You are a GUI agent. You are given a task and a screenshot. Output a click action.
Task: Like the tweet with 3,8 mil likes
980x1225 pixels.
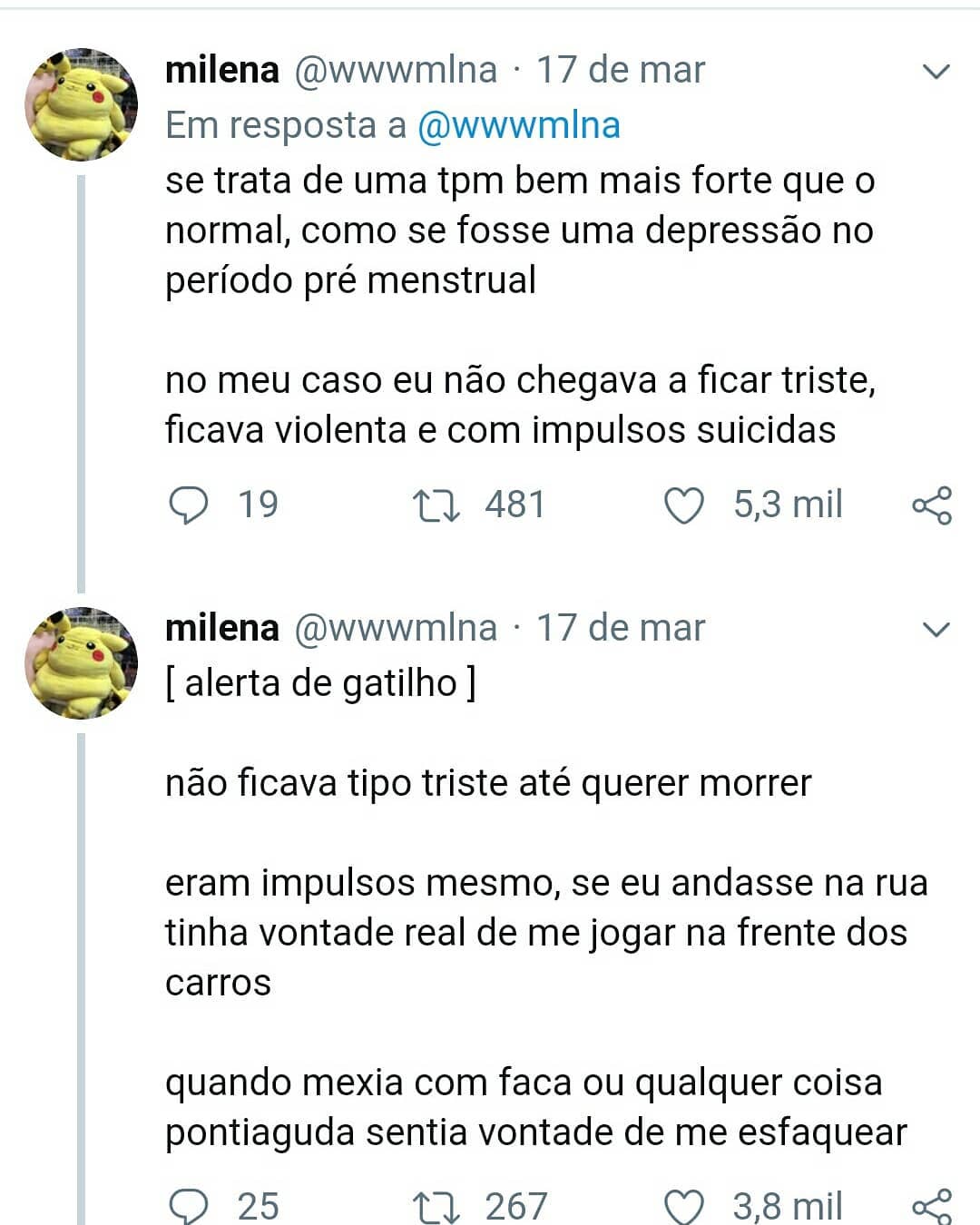coord(684,1206)
